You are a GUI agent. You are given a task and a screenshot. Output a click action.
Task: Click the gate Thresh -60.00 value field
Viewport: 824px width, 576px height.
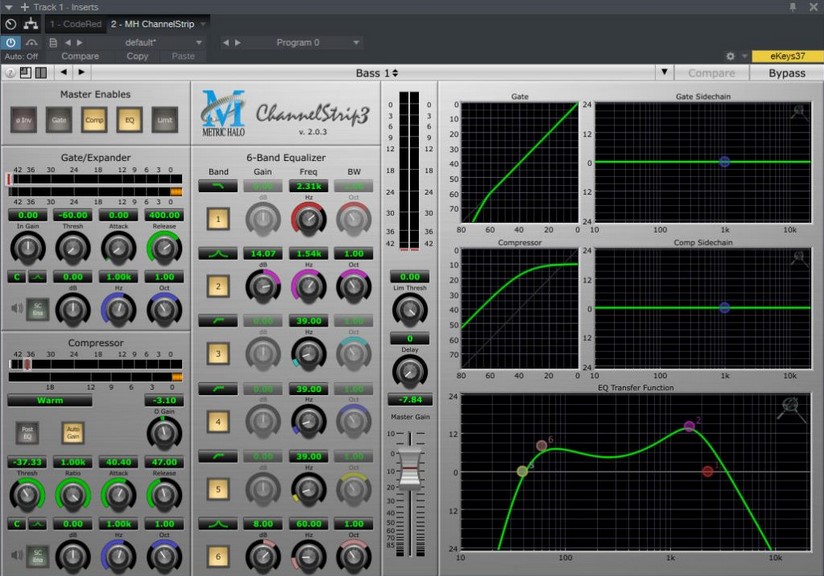[x=73, y=215]
